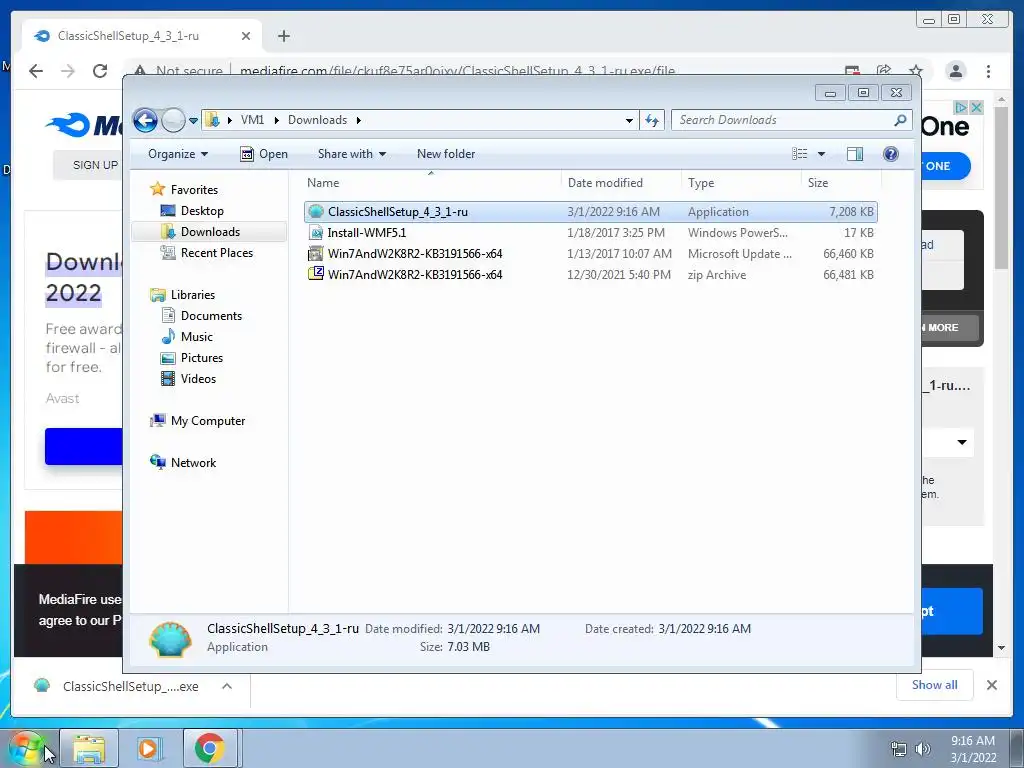Expand the arrow after VM1 breadcrumb

tap(276, 120)
